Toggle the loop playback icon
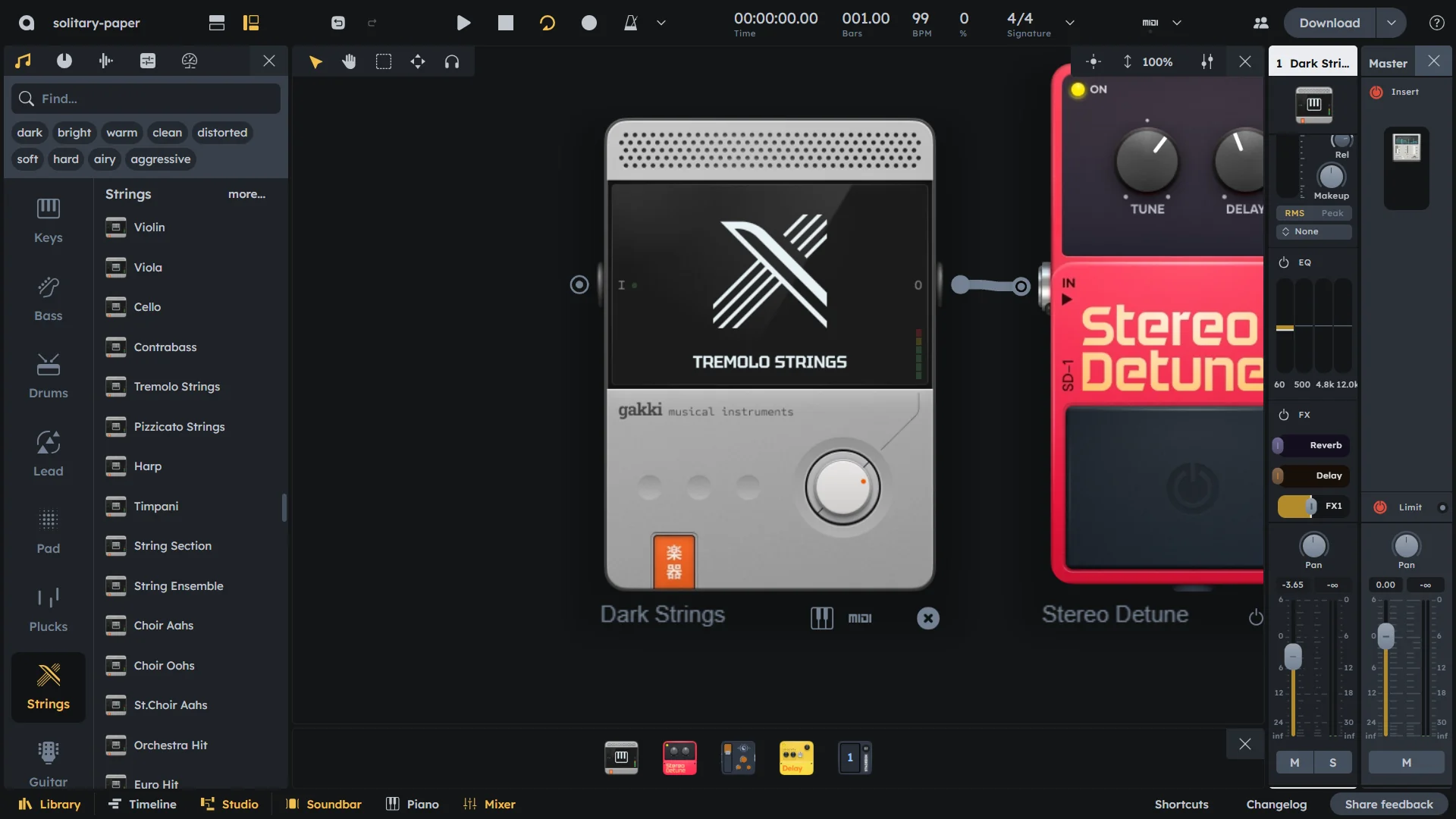1456x819 pixels. tap(547, 23)
